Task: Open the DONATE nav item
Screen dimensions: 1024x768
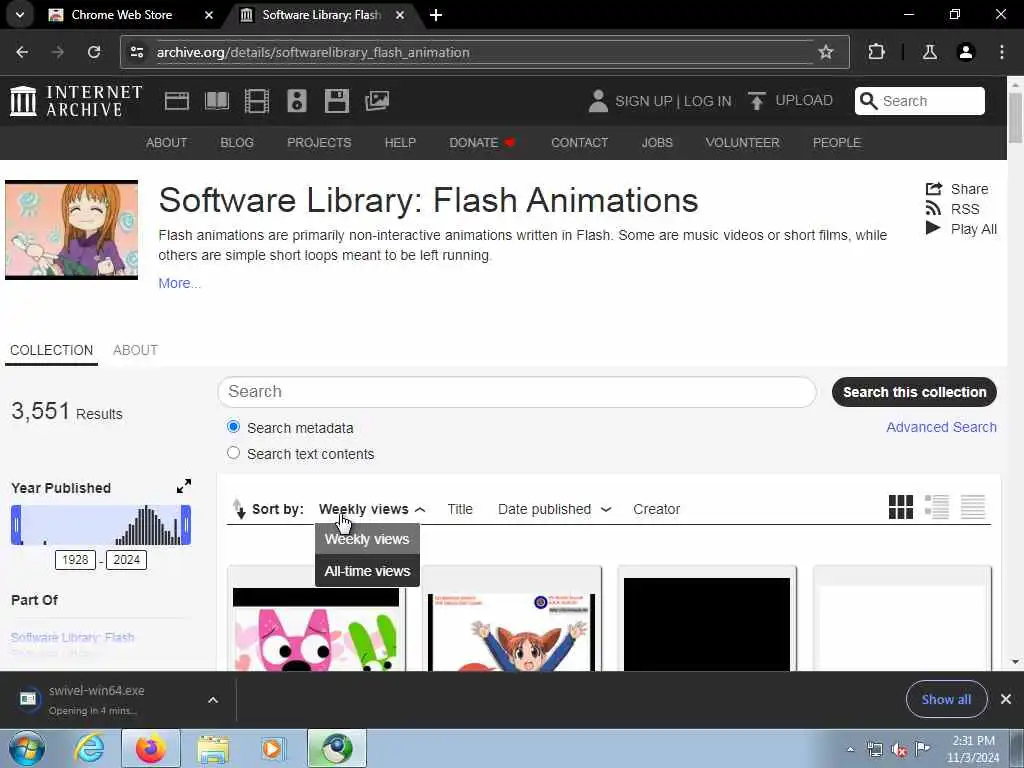Action: [483, 142]
